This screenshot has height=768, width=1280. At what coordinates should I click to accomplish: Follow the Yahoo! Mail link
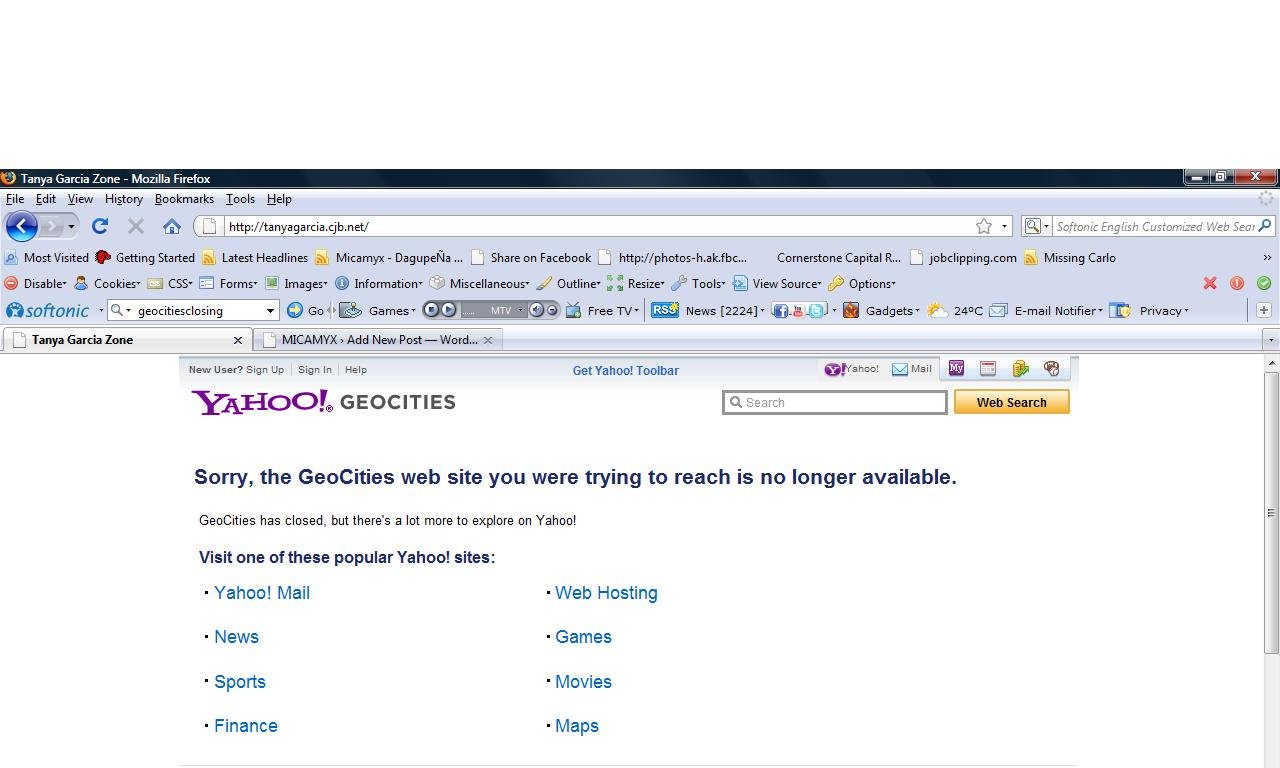[262, 593]
